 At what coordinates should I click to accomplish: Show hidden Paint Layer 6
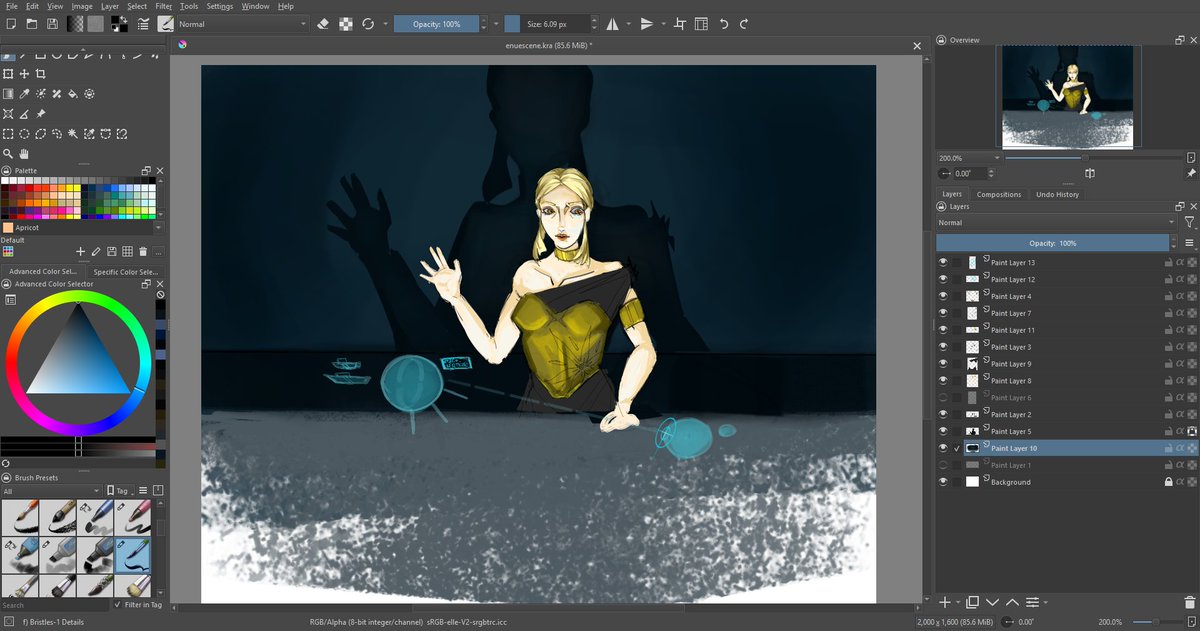tap(943, 398)
